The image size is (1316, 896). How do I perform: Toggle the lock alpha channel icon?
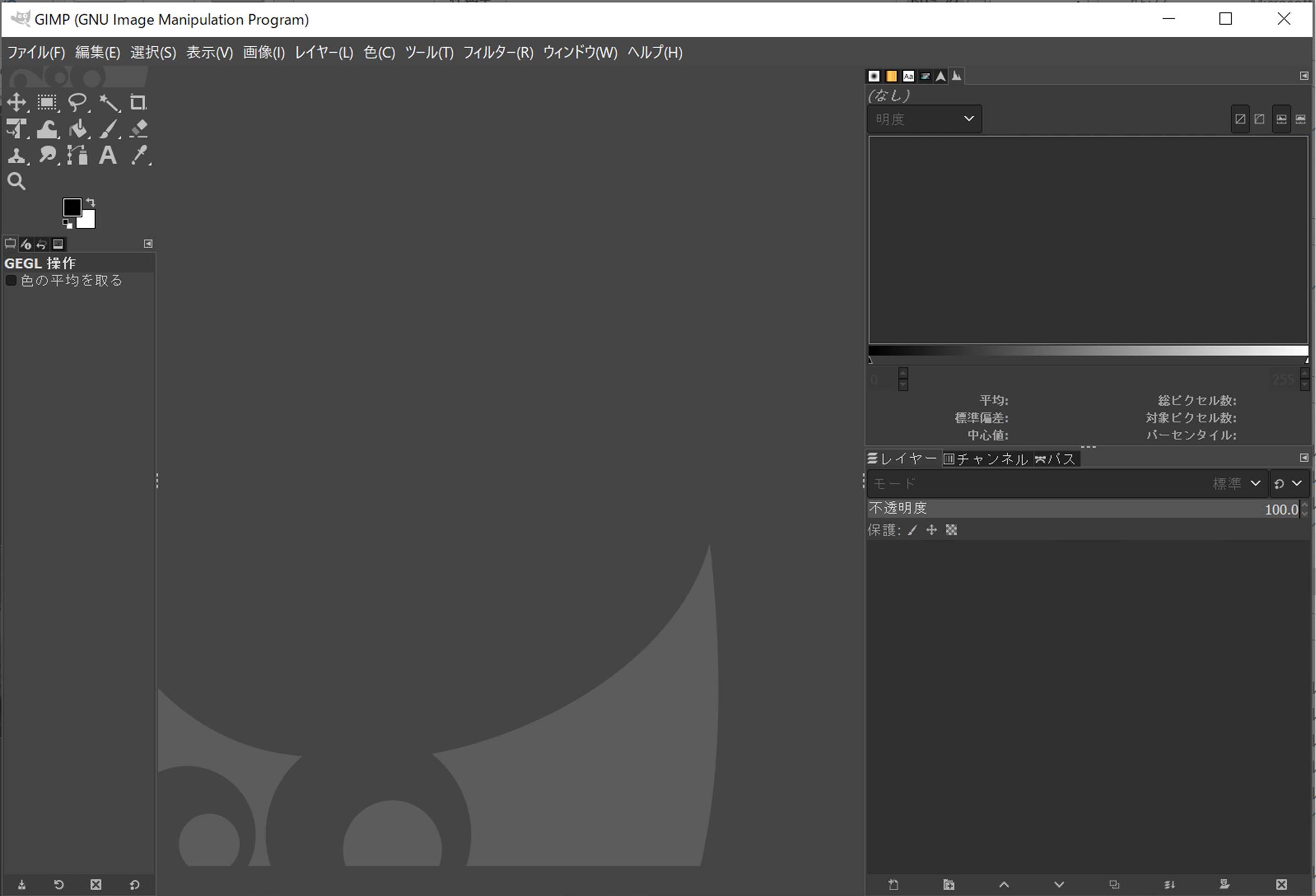(951, 530)
